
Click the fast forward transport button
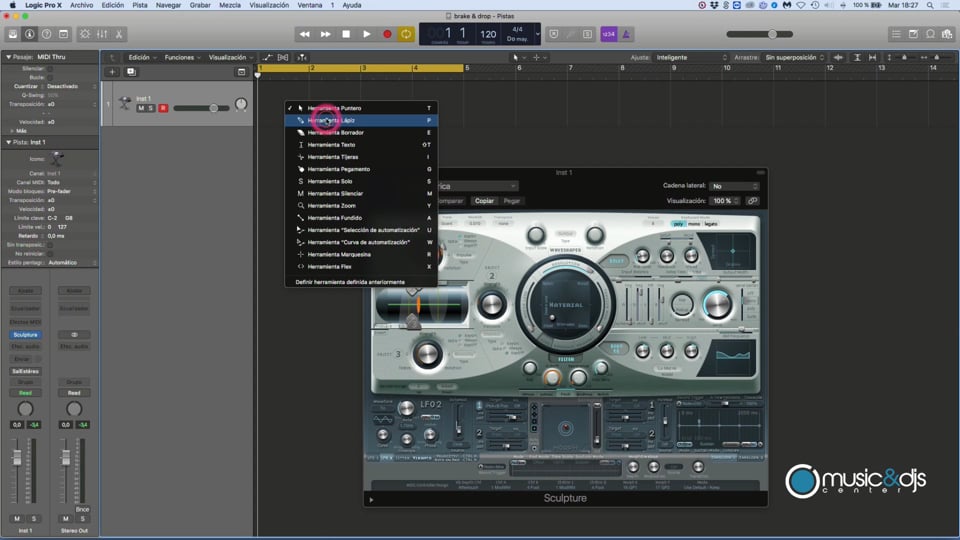point(325,34)
